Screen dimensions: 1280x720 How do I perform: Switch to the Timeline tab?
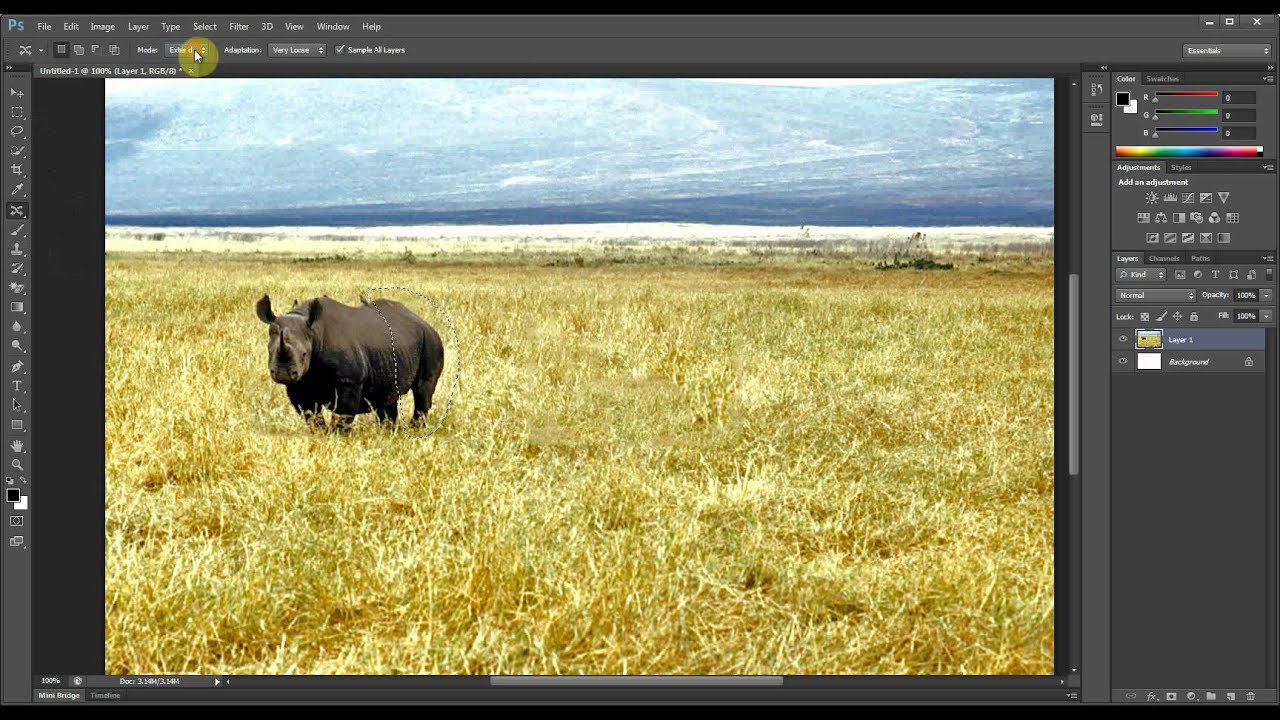click(105, 696)
